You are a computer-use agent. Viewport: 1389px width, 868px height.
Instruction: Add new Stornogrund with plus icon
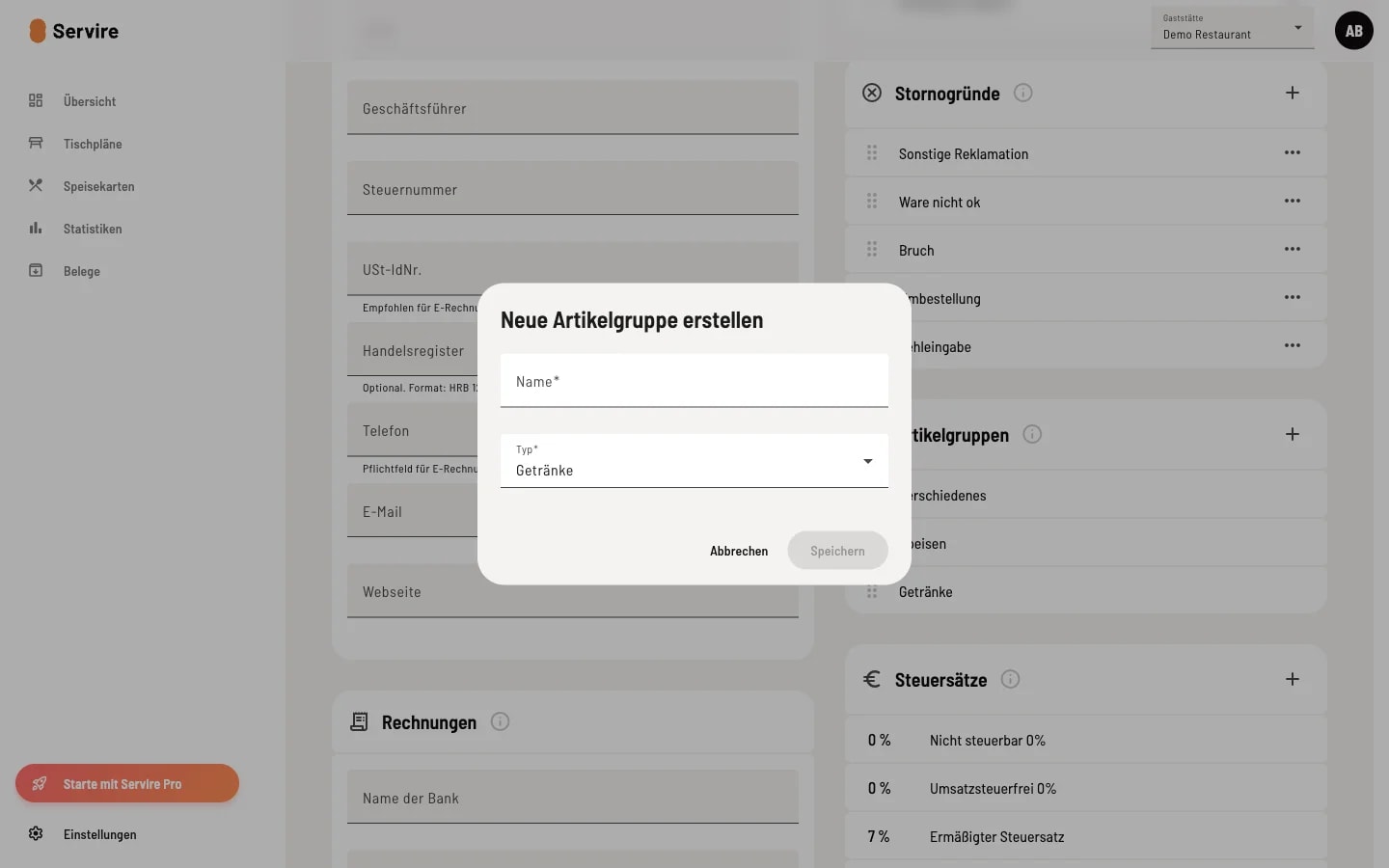[x=1293, y=93]
